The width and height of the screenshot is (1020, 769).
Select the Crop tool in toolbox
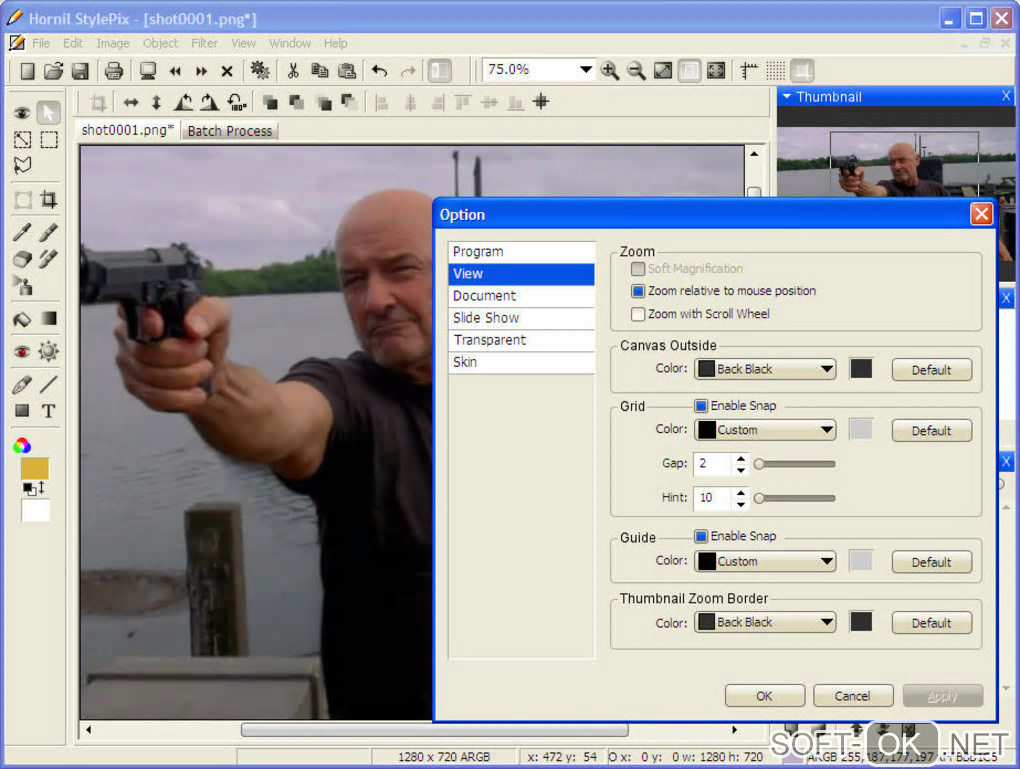(x=48, y=199)
